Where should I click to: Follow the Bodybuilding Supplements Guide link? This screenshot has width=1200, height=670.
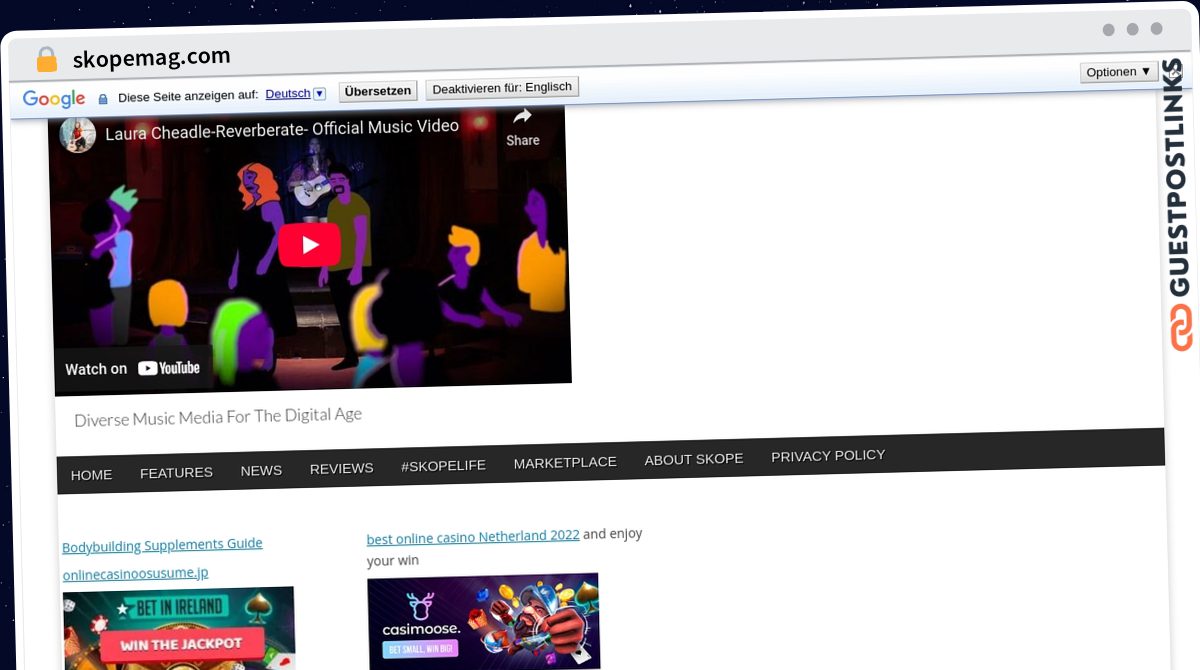(162, 545)
